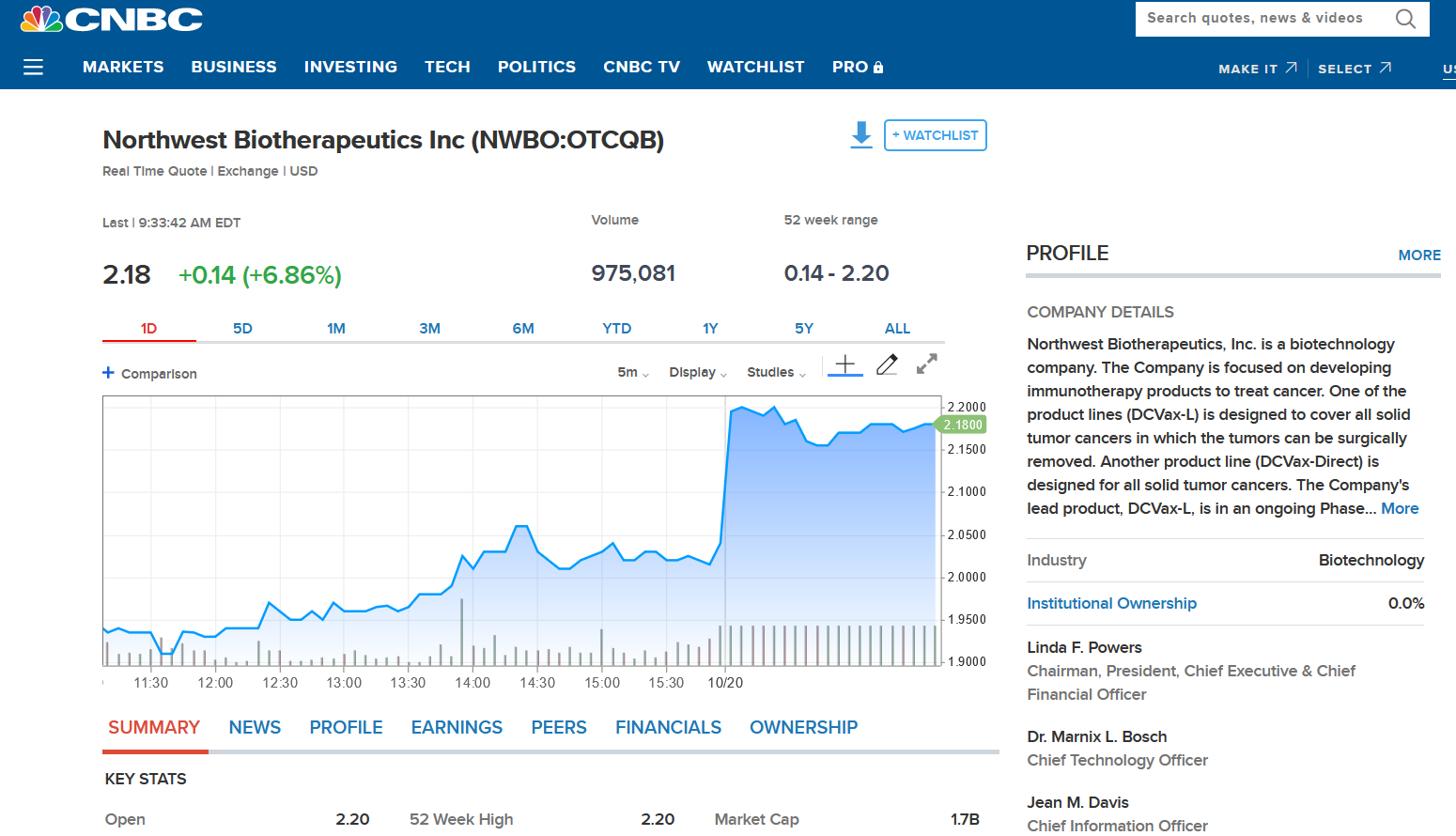Switch chart range to 1M
1456x836 pixels.
click(336, 328)
